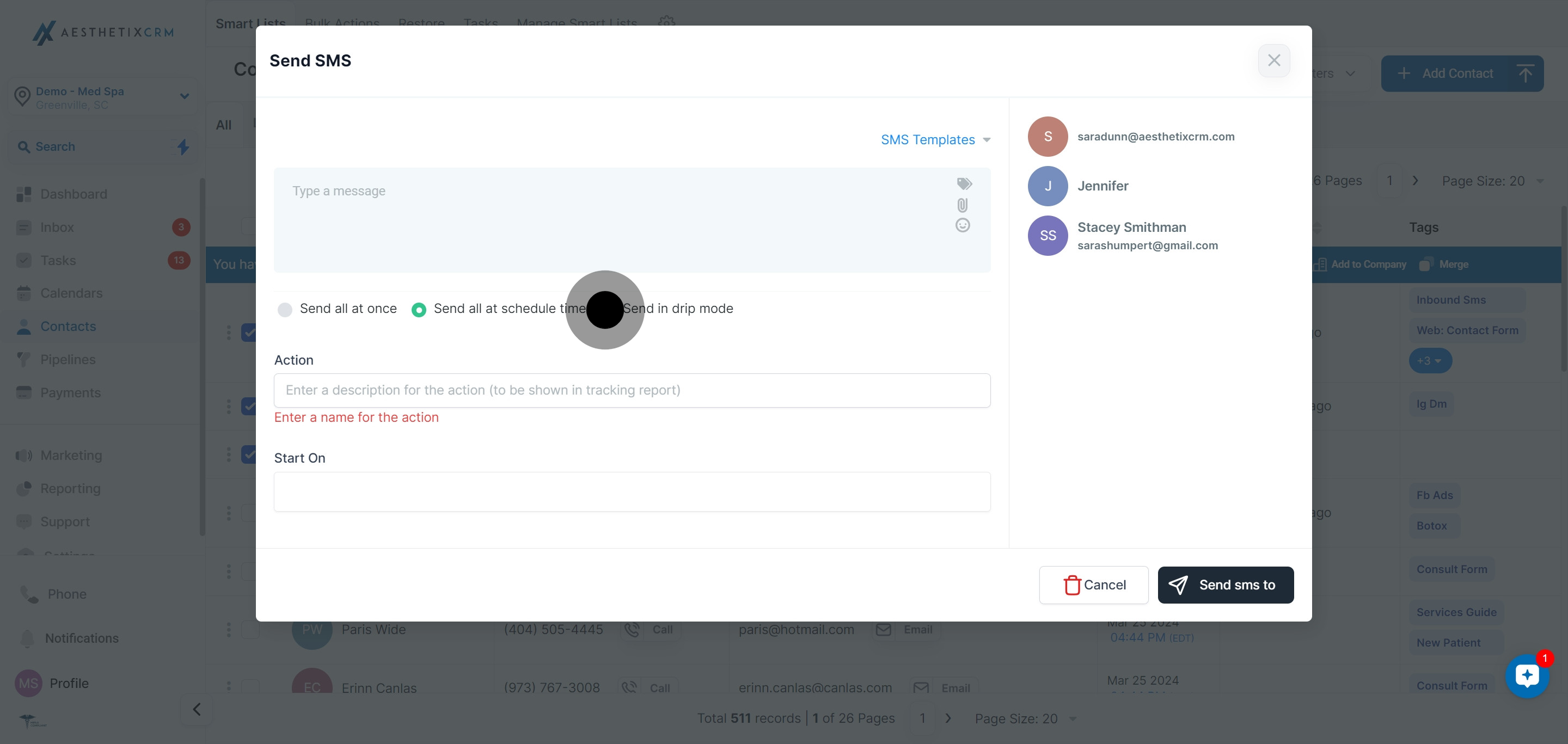The height and width of the screenshot is (744, 1568).
Task: Click the Action description input field
Action: [632, 391]
